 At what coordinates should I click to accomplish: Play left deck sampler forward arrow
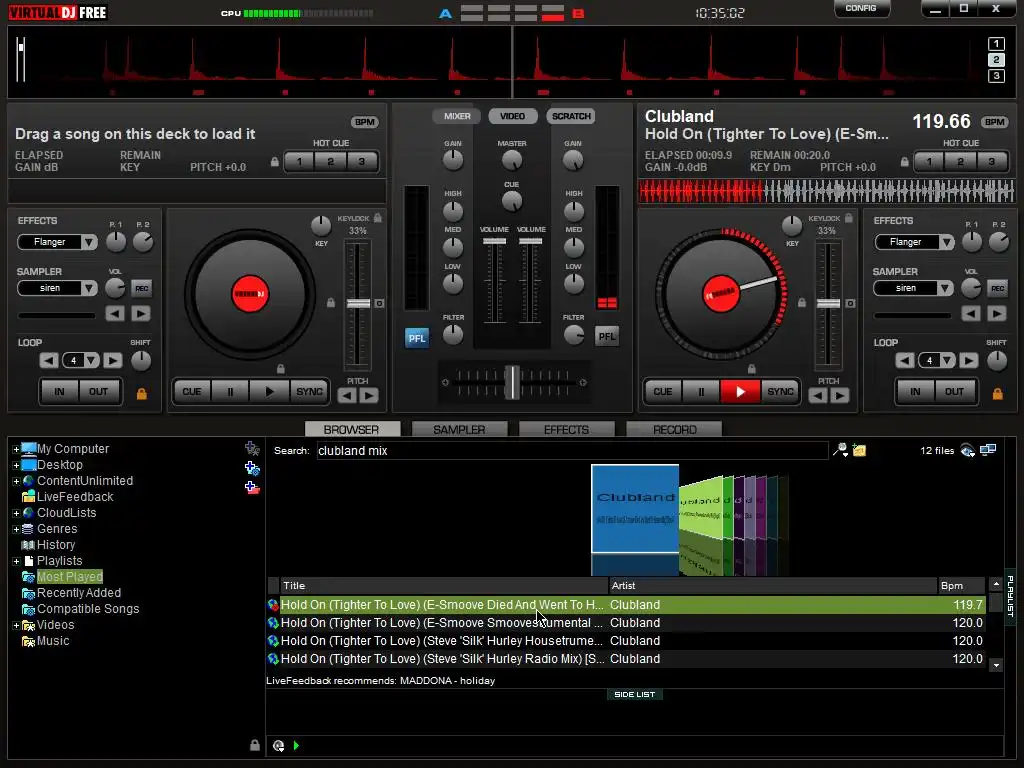(140, 314)
